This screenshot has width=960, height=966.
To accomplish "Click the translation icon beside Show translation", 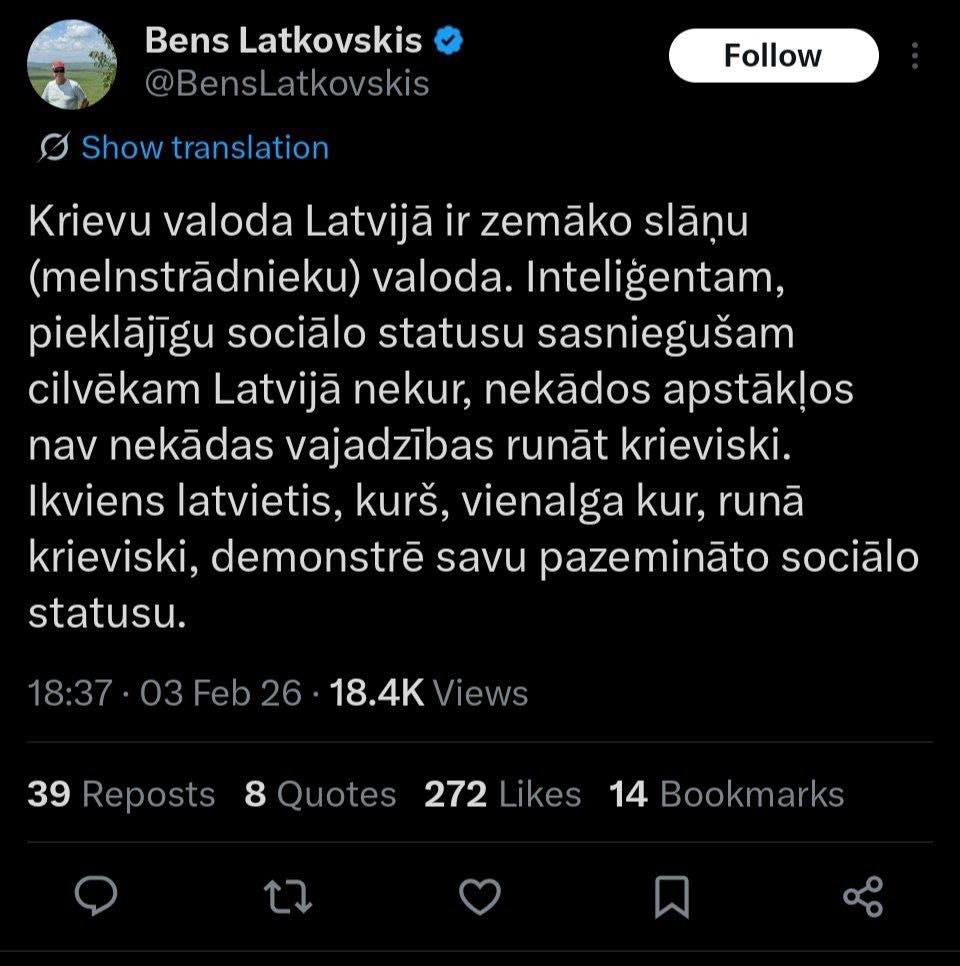I will (x=53, y=148).
